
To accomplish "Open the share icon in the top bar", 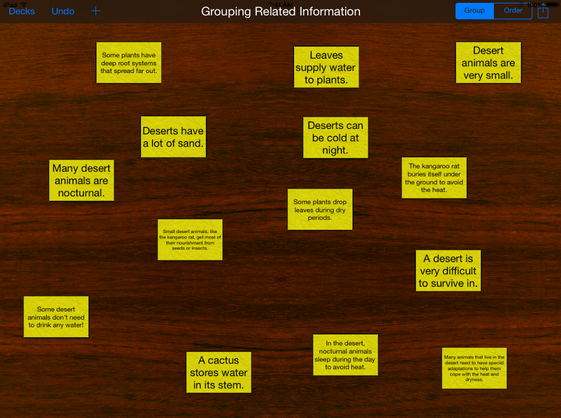I will click(543, 11).
